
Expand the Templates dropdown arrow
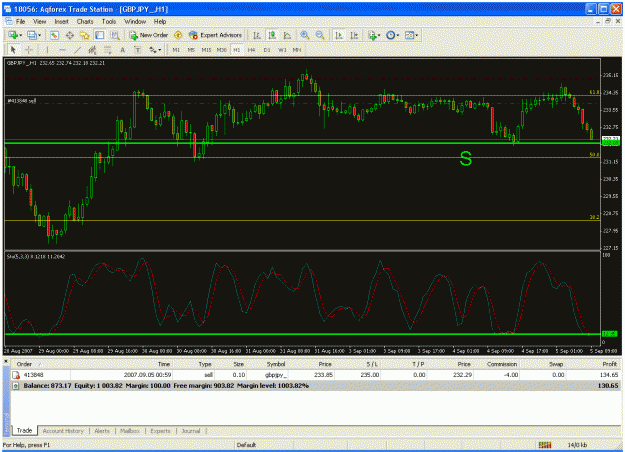[417, 35]
